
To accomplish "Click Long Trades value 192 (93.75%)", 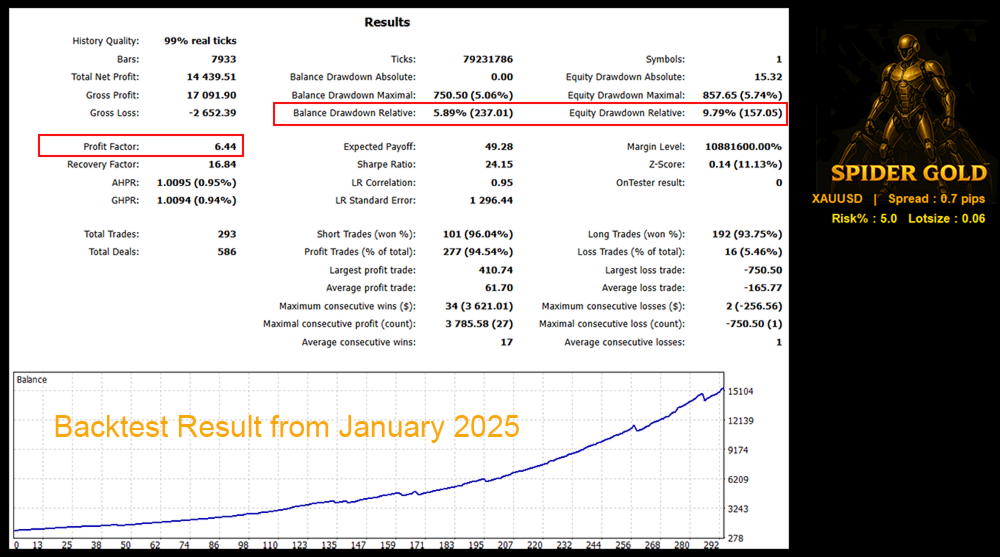I will [747, 234].
